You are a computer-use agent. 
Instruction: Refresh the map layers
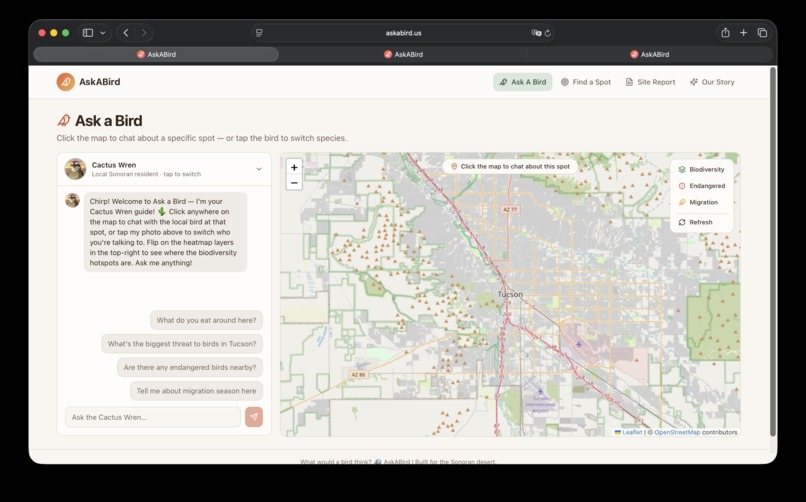(702, 222)
